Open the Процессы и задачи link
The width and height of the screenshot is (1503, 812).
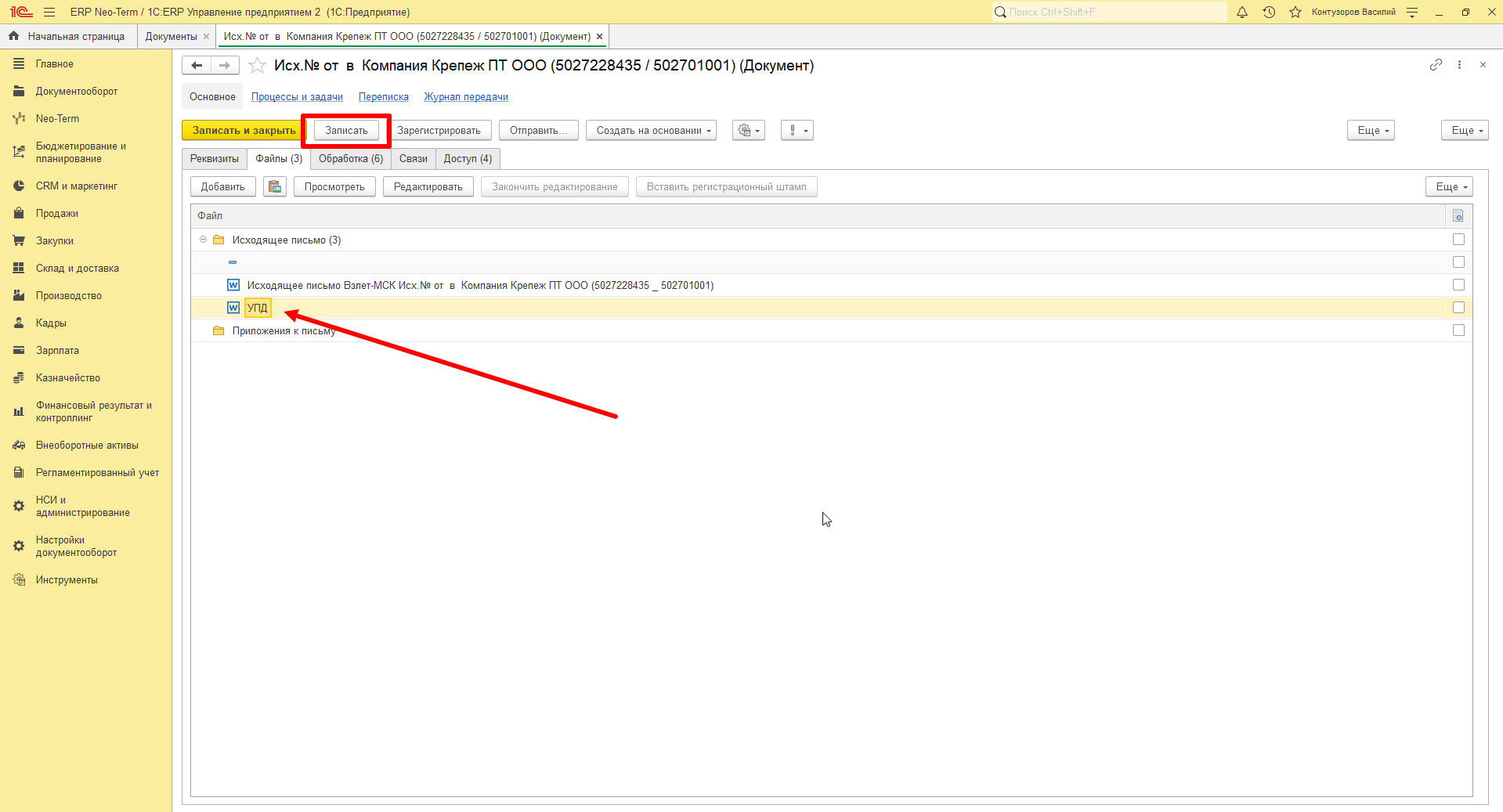point(297,97)
